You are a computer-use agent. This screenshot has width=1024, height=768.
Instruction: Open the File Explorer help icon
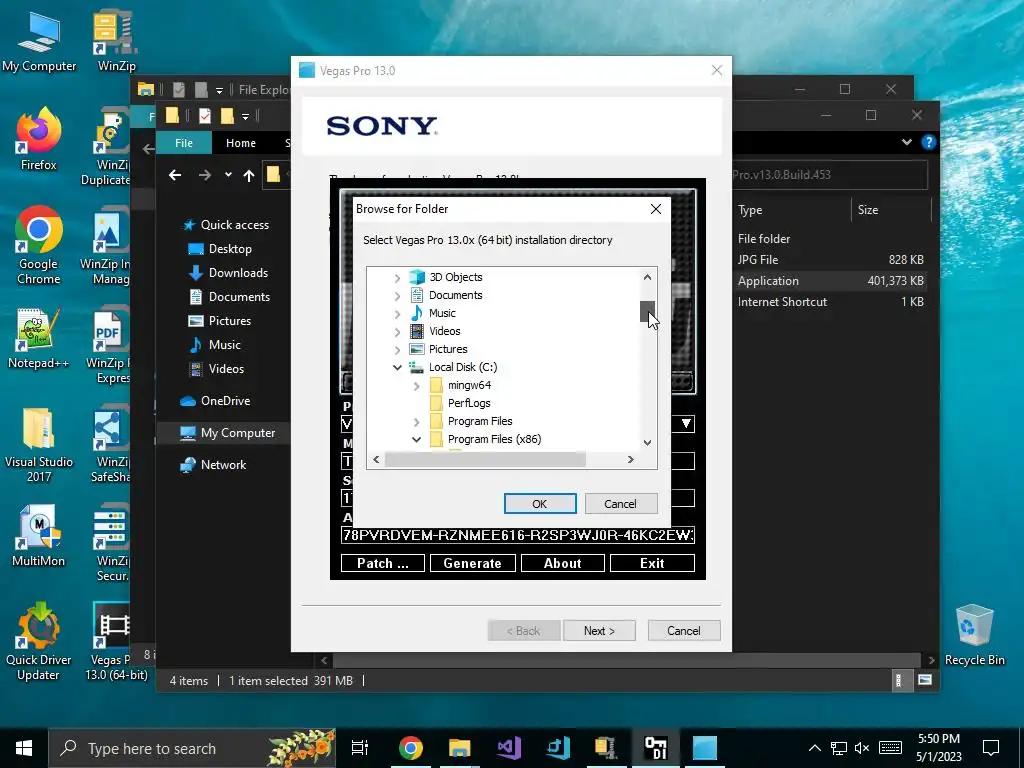tap(928, 142)
